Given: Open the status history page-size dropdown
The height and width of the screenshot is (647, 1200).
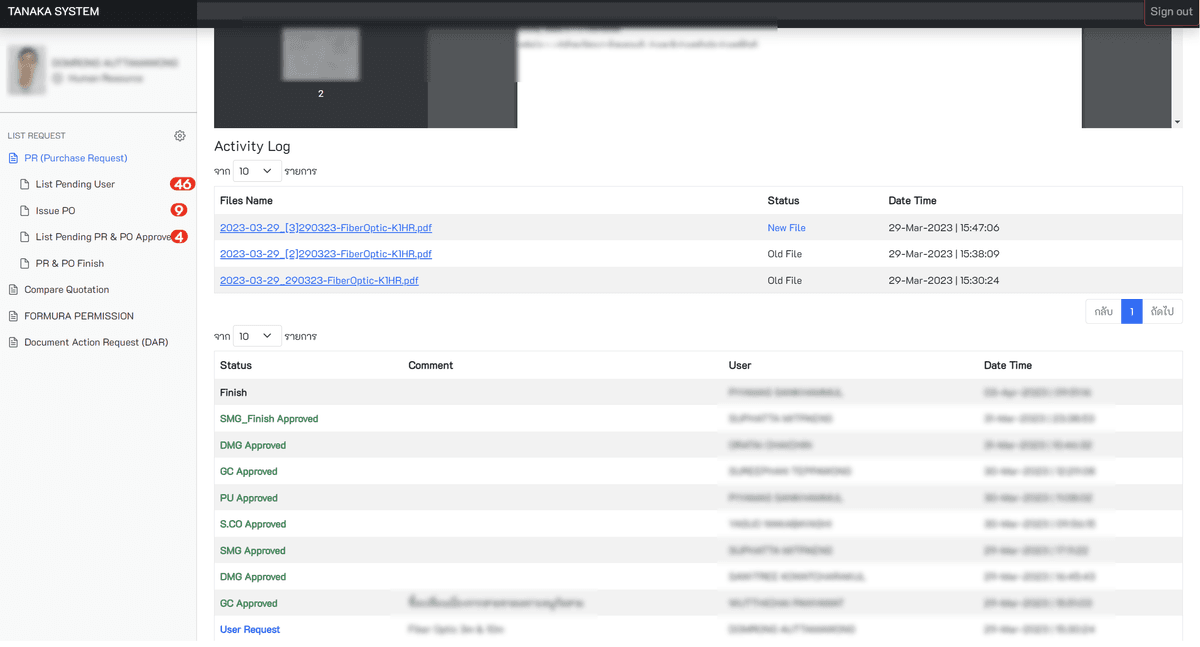Looking at the screenshot, I should tap(257, 336).
